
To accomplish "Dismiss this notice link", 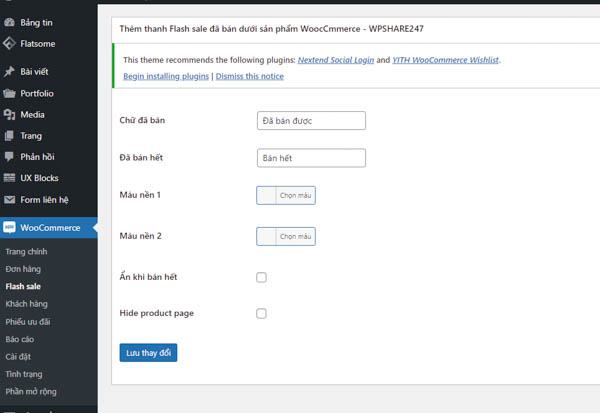I will pyautogui.click(x=249, y=77).
